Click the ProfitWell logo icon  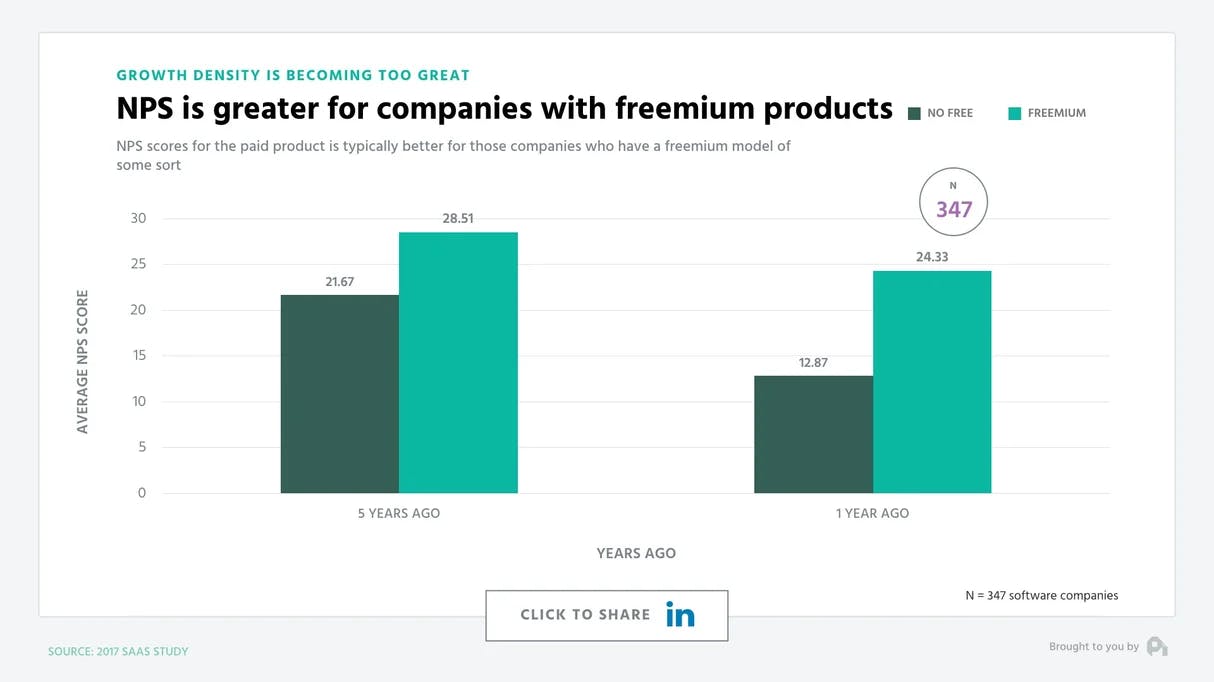pos(1157,647)
